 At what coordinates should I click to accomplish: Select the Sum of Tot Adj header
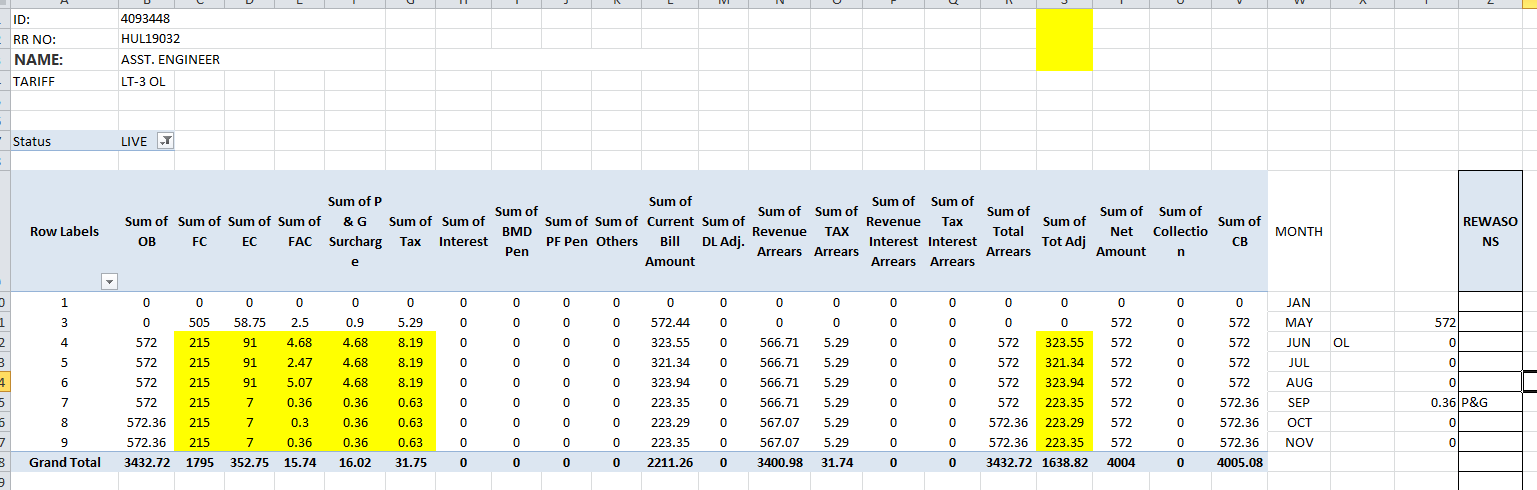[x=1064, y=231]
